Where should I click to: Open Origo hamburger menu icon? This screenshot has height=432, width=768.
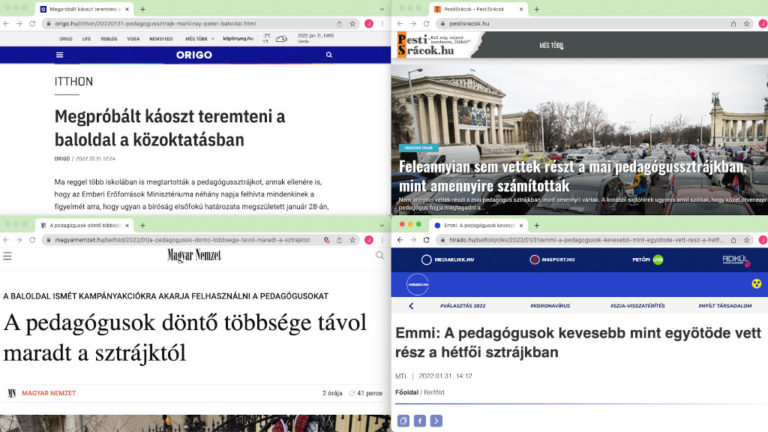coord(60,55)
